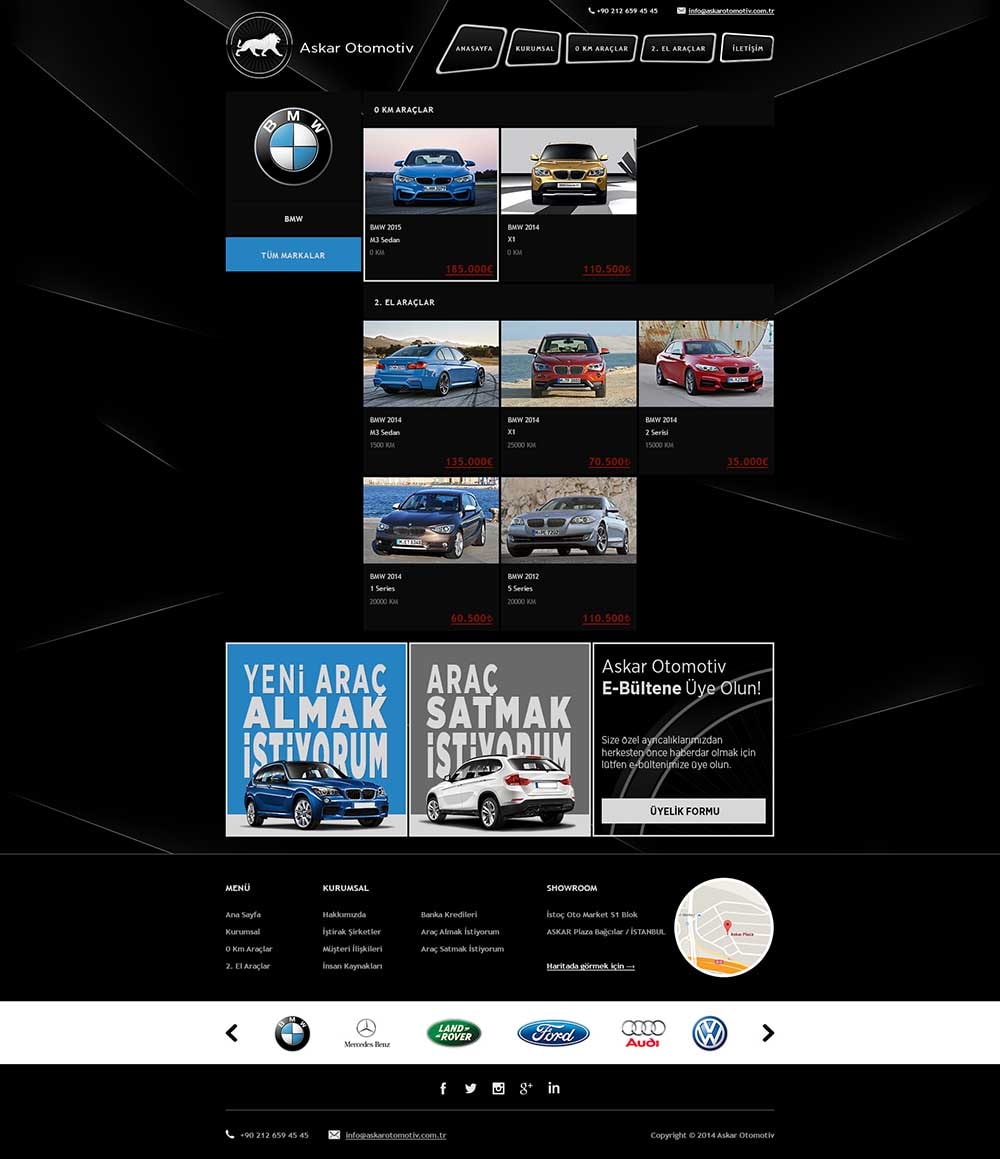Open the 0 KM ARAÇLAR menu item

click(601, 49)
